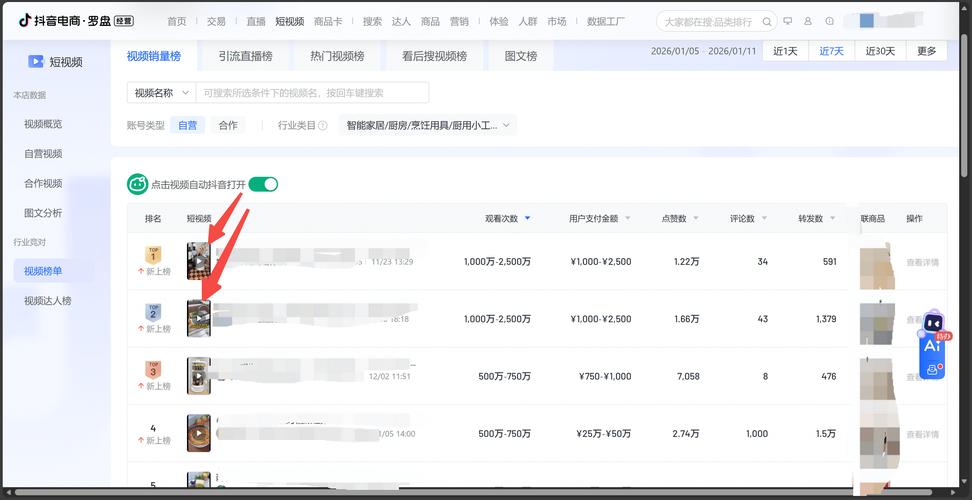The height and width of the screenshot is (500, 972).
Task: Click the 2.74万 likes value
Action: pyautogui.click(x=686, y=434)
